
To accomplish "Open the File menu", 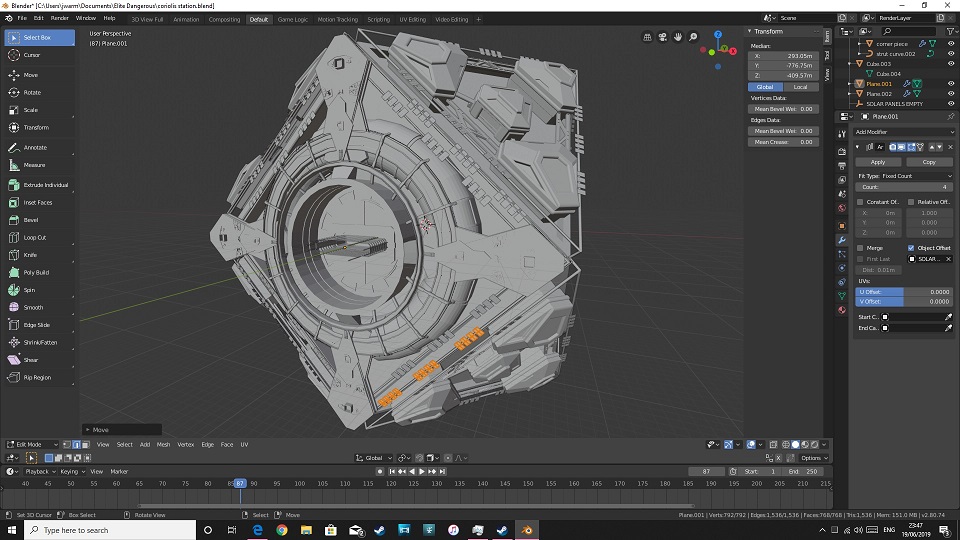I will point(22,18).
